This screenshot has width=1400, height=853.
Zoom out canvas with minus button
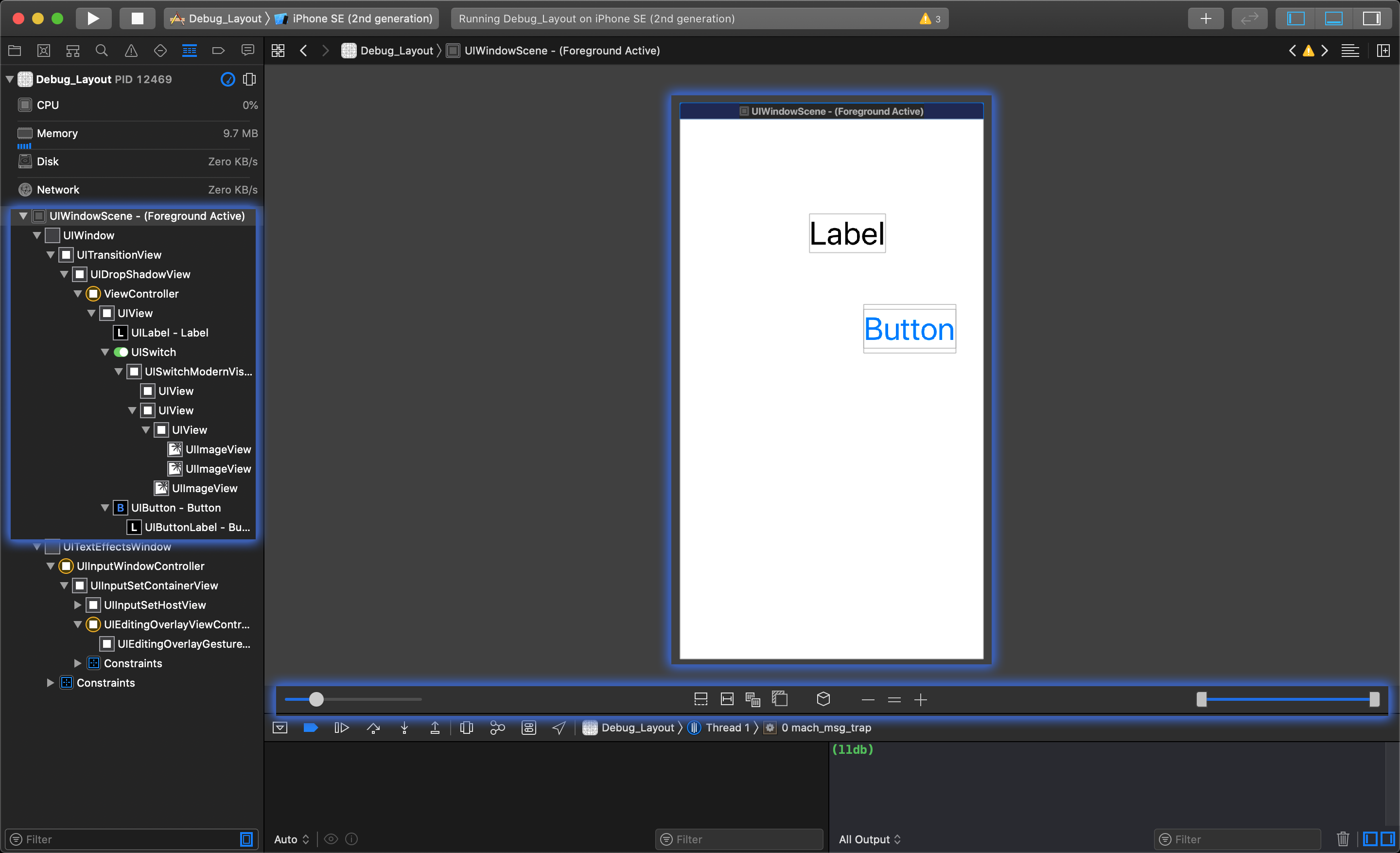tap(868, 700)
